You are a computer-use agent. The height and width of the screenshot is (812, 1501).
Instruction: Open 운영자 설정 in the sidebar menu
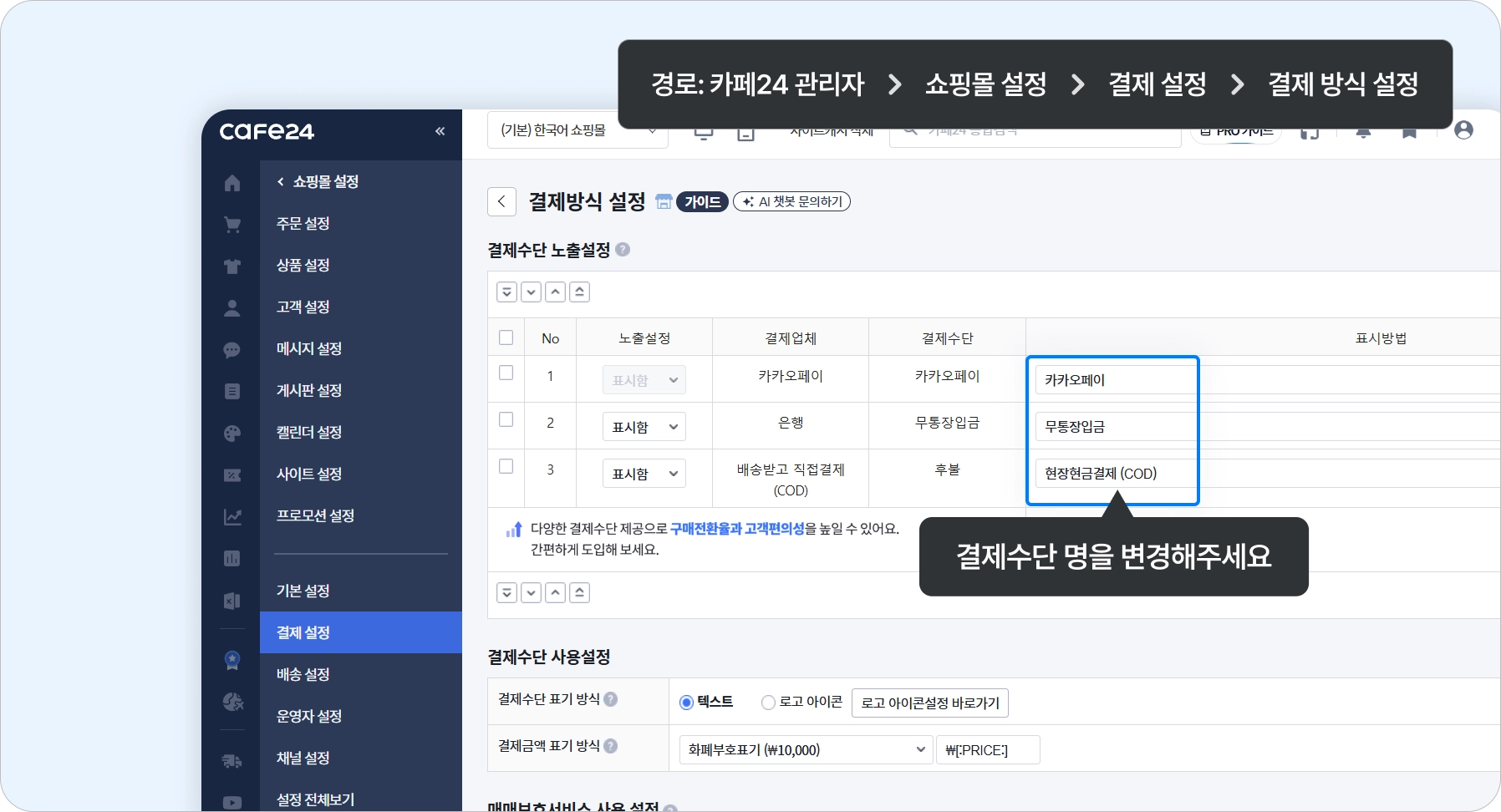click(309, 716)
